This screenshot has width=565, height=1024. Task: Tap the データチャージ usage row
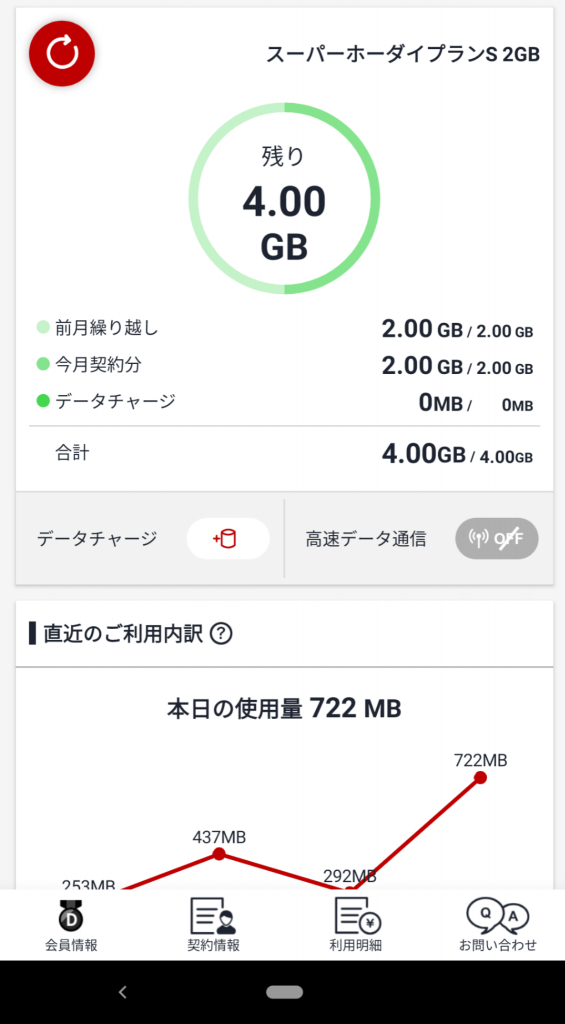pyautogui.click(x=285, y=402)
